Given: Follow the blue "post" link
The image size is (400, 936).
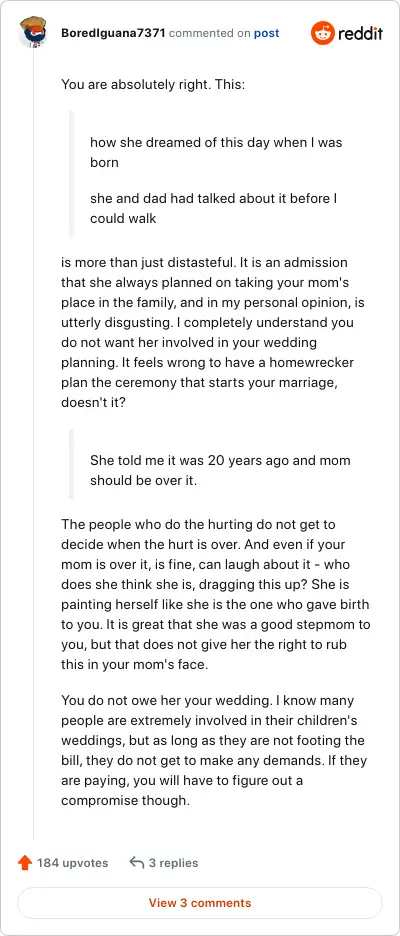Looking at the screenshot, I should click(x=266, y=33).
